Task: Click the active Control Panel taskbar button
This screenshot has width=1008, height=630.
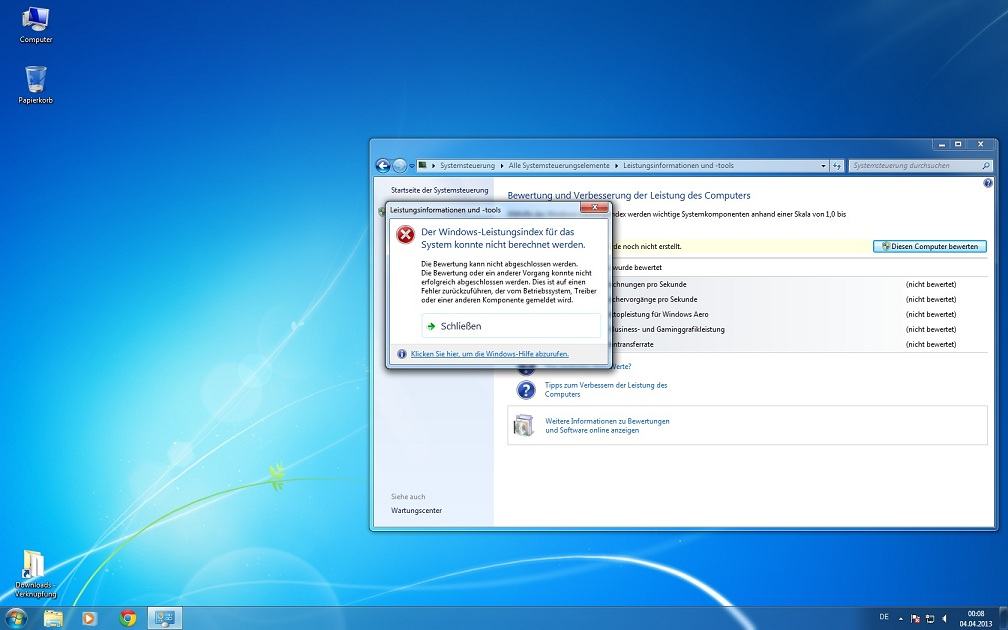Action: (165, 618)
